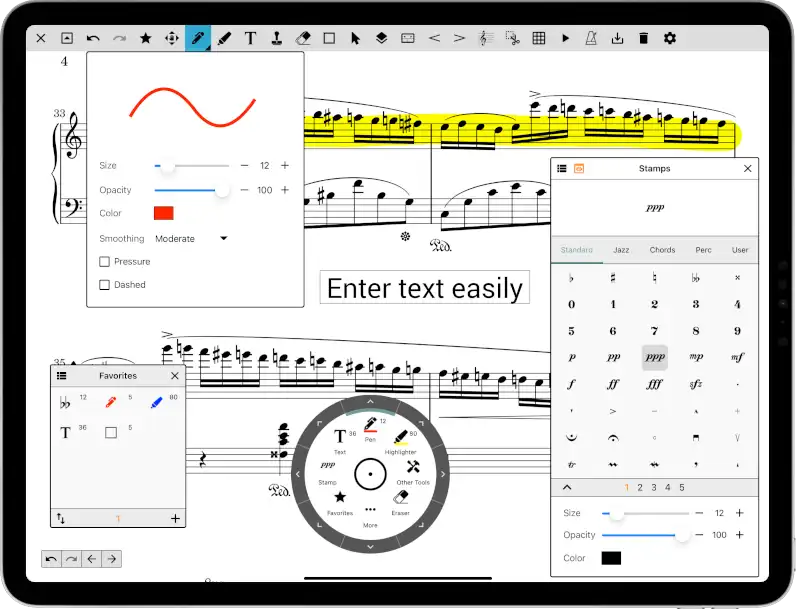Open the Chords stamps tab
Screen dimensions: 796x609
662,250
